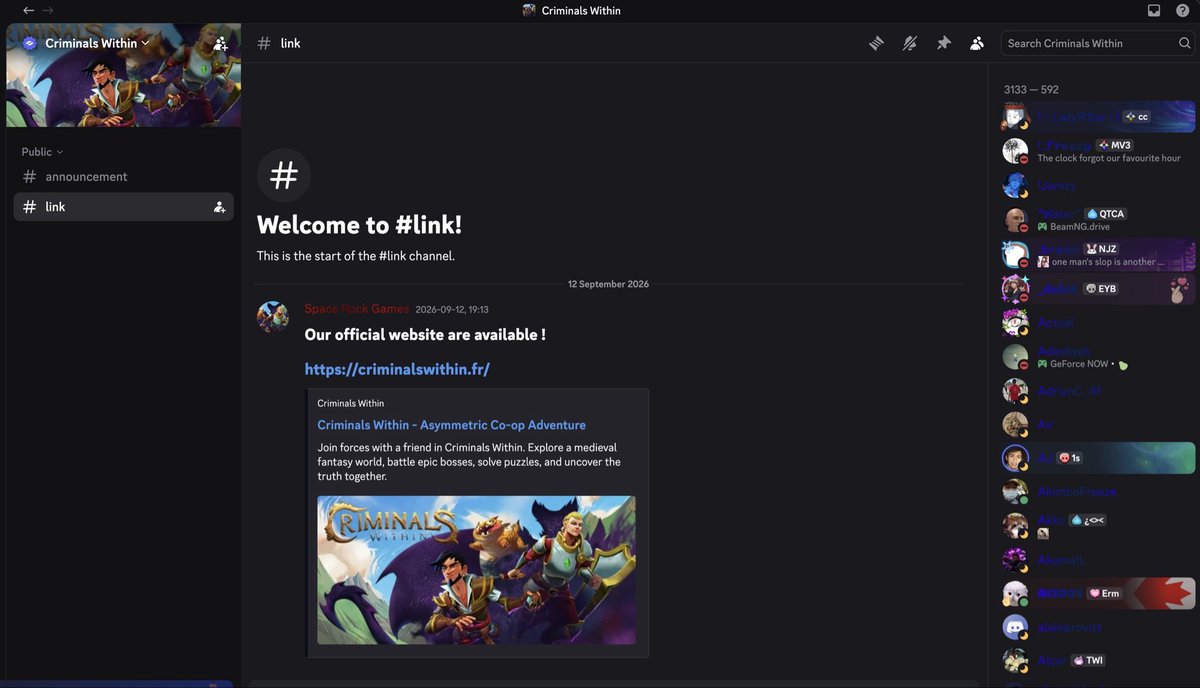Open the Threads icon in channel header
Viewport: 1200px width, 688px height.
click(876, 43)
